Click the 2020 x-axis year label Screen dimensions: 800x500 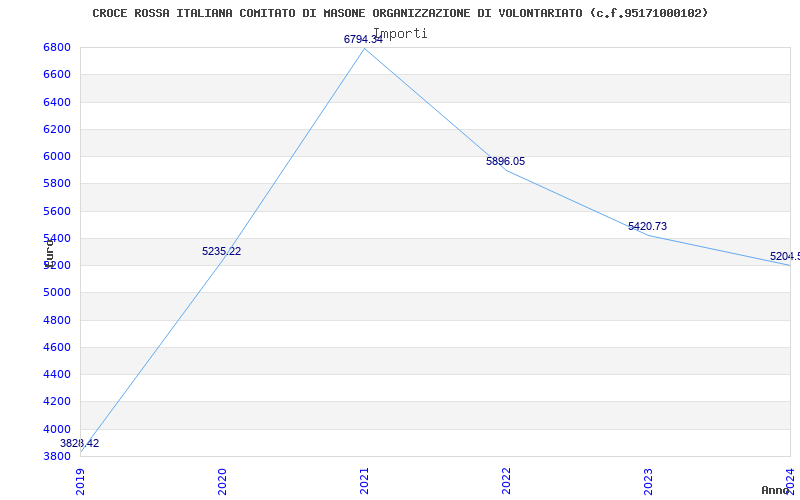[222, 481]
